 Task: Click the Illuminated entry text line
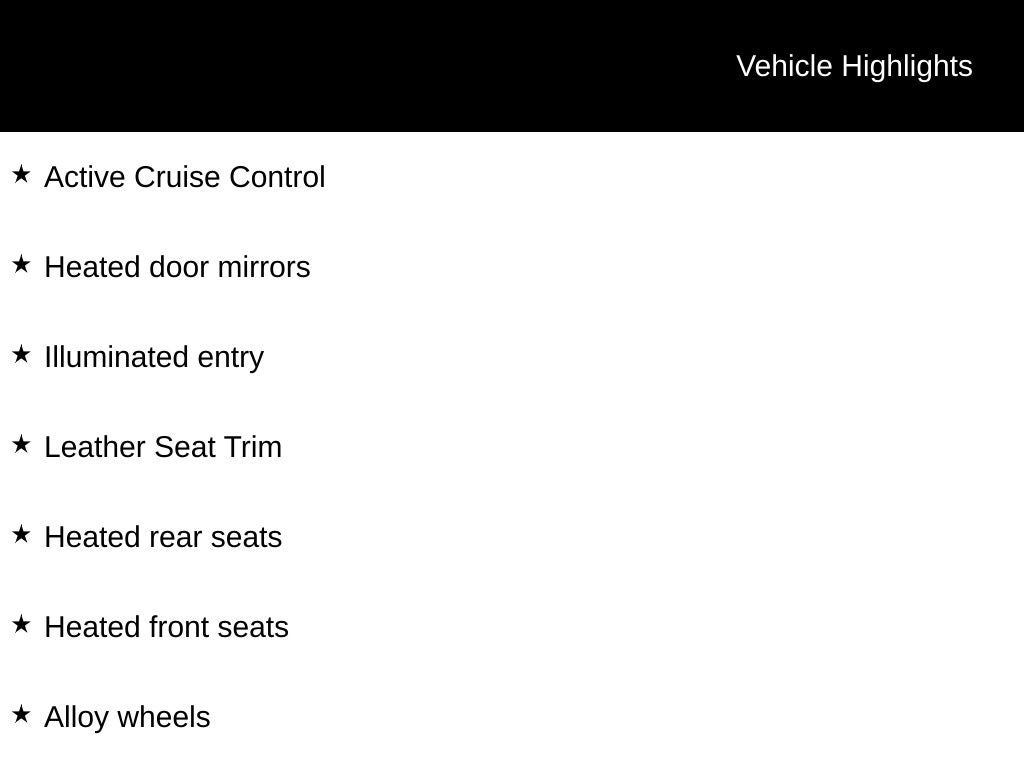pyautogui.click(x=154, y=357)
